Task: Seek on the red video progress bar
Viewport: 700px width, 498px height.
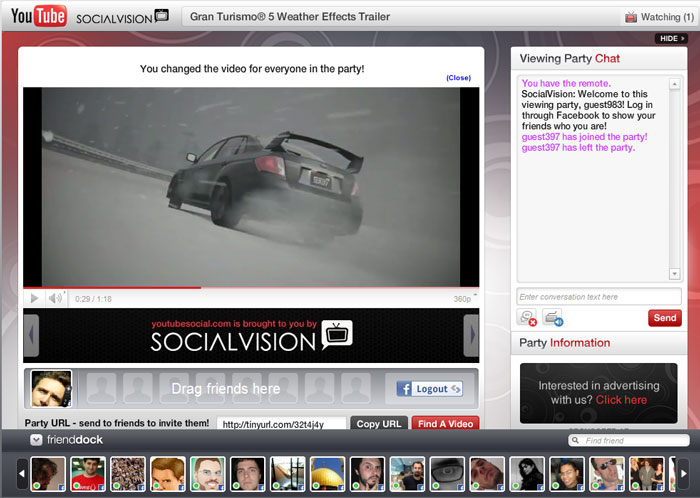Action: click(251, 287)
